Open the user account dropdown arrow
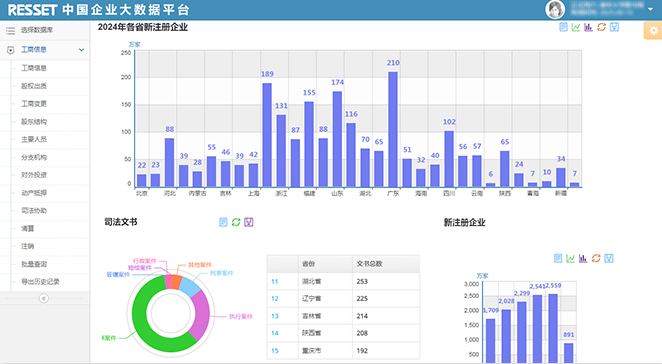 [651, 9]
